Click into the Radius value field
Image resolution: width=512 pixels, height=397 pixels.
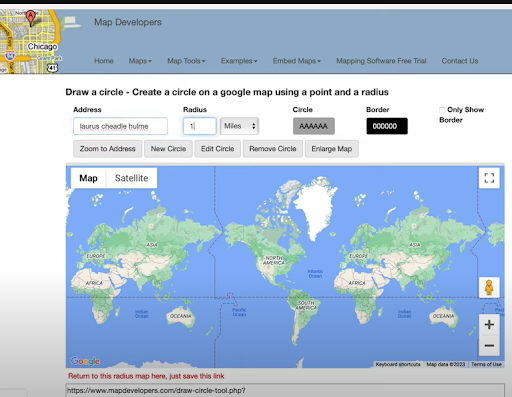point(199,126)
